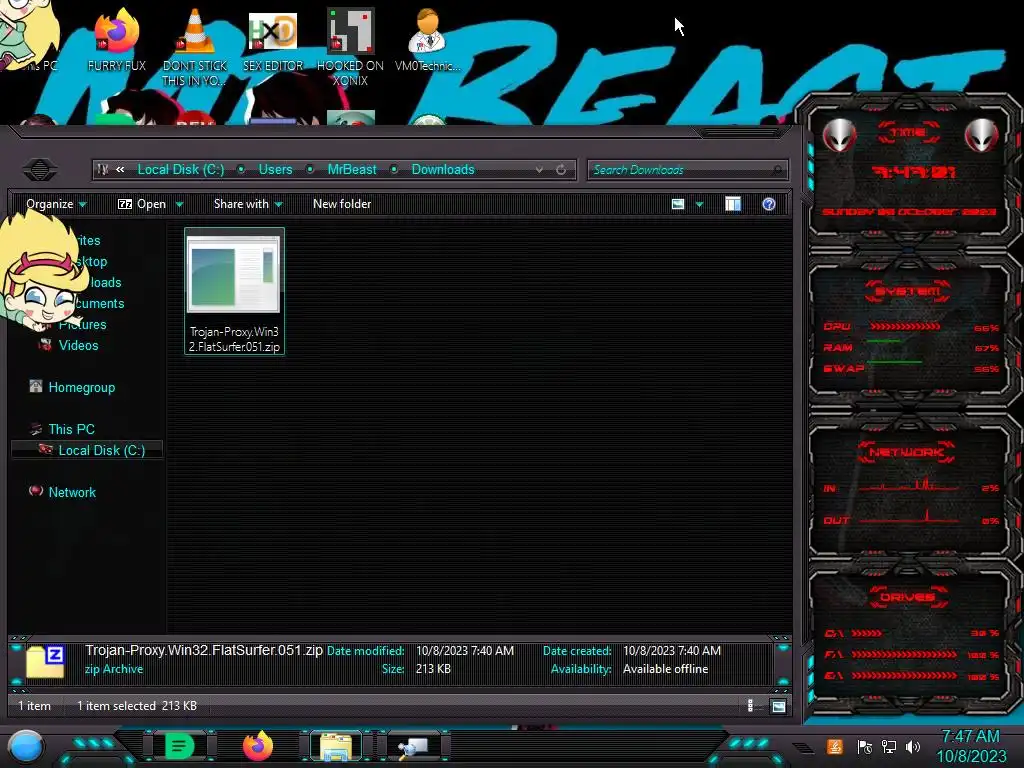This screenshot has height=768, width=1024.
Task: Toggle the preview pane
Action: 733,204
